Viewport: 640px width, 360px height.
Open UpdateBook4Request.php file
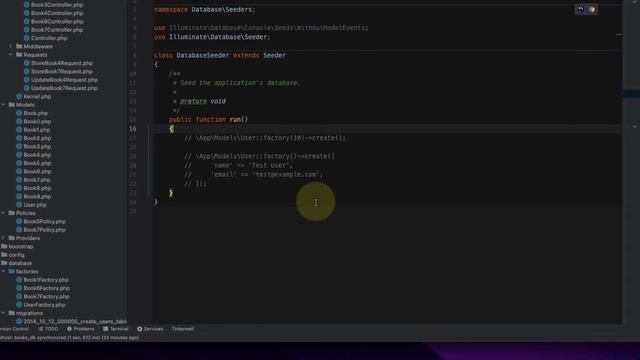(60, 80)
